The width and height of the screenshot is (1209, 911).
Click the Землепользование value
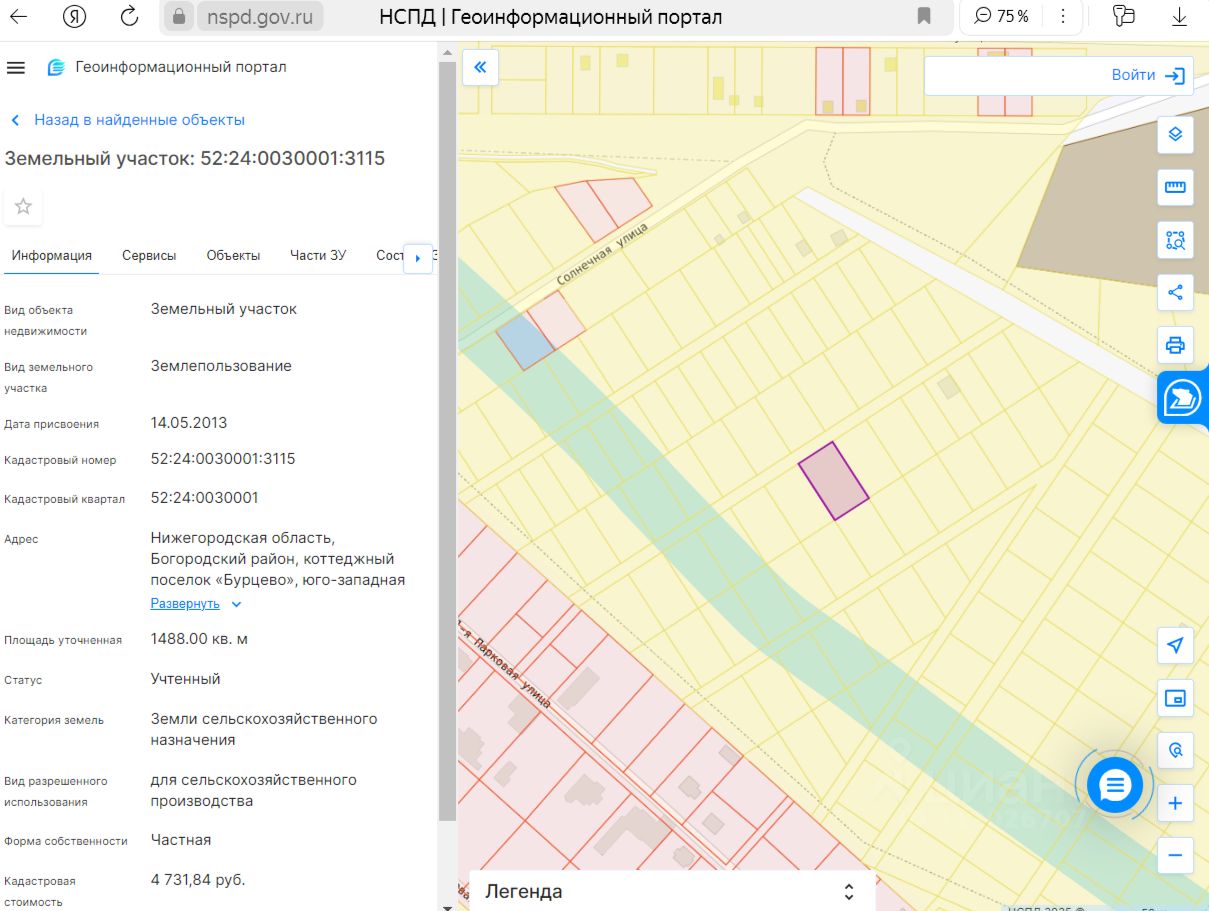pos(221,366)
